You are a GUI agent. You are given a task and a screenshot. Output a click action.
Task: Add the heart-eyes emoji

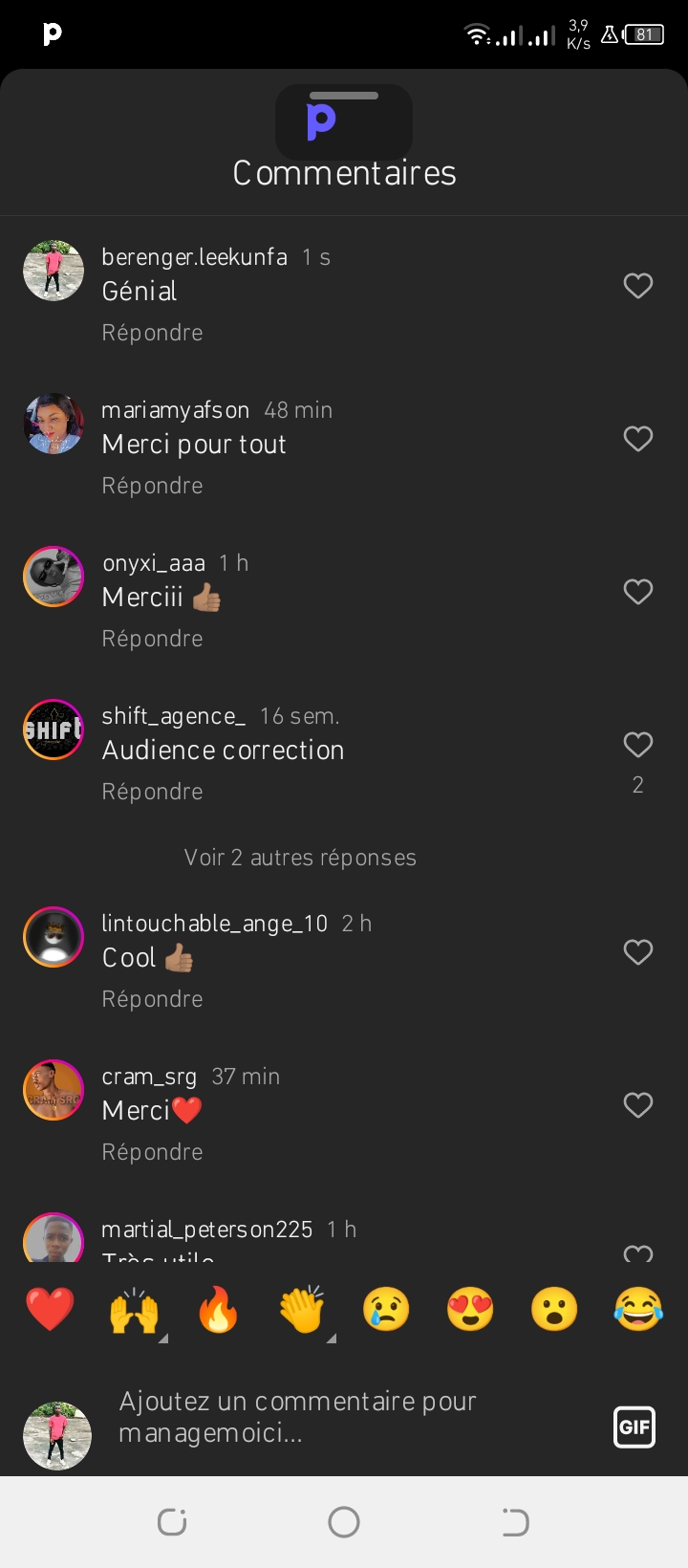[470, 1310]
